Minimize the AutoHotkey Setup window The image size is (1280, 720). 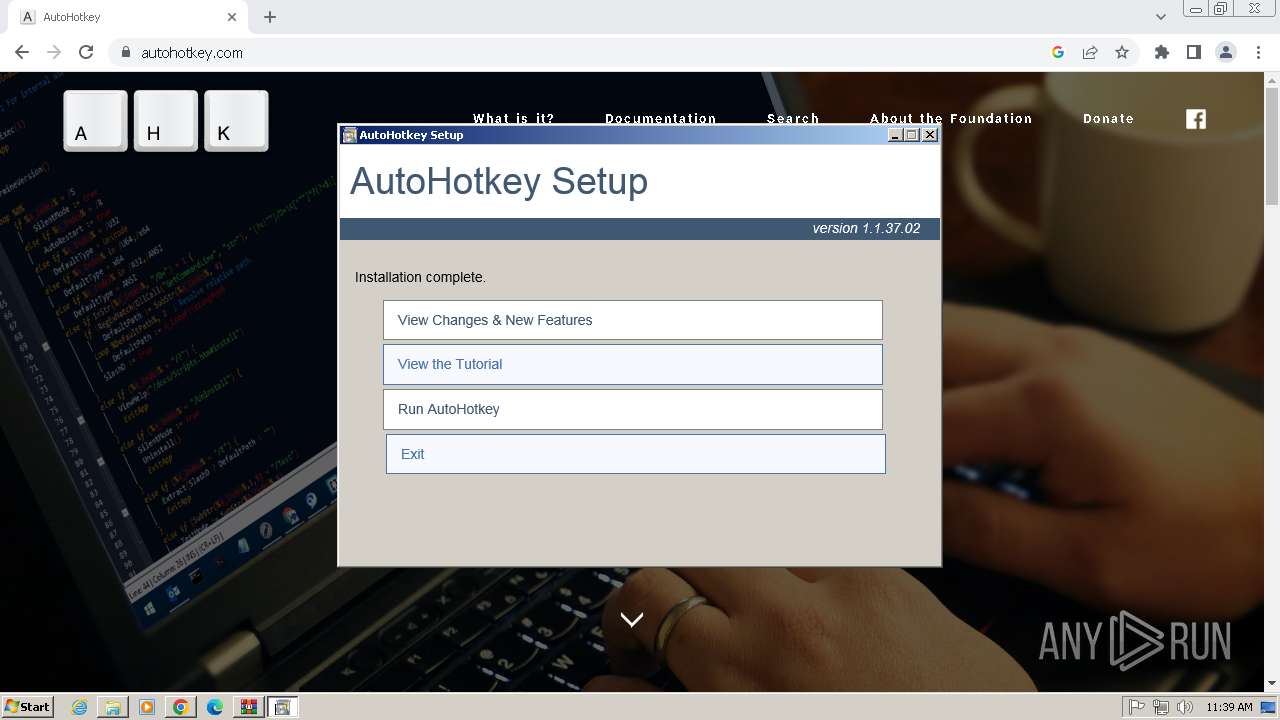click(x=896, y=135)
